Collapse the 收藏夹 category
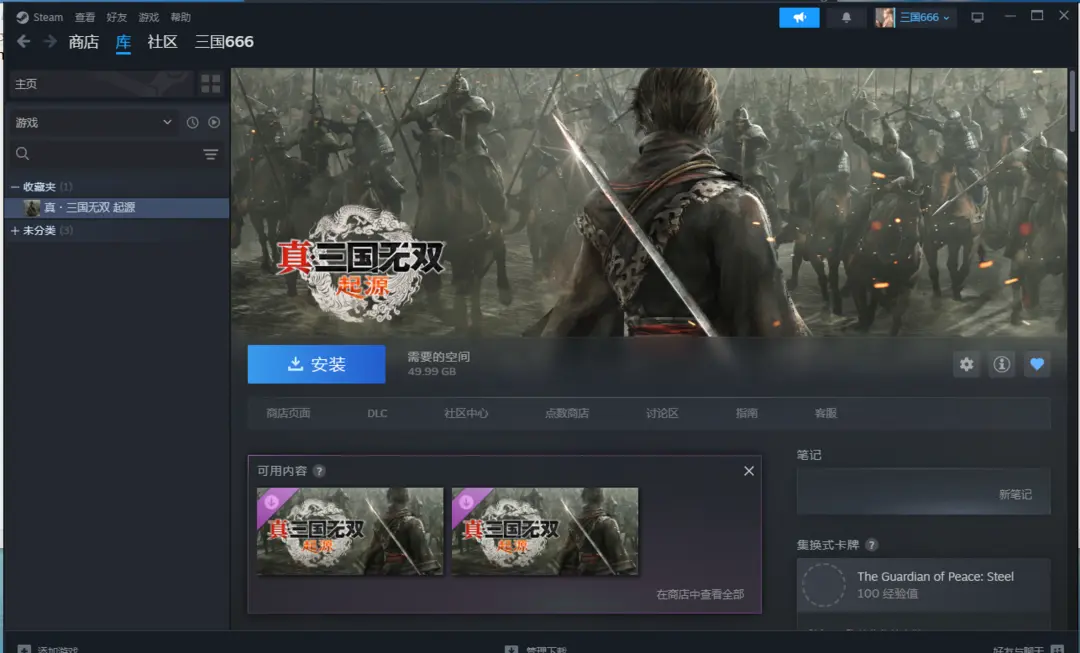The height and width of the screenshot is (653, 1080). pyautogui.click(x=15, y=187)
